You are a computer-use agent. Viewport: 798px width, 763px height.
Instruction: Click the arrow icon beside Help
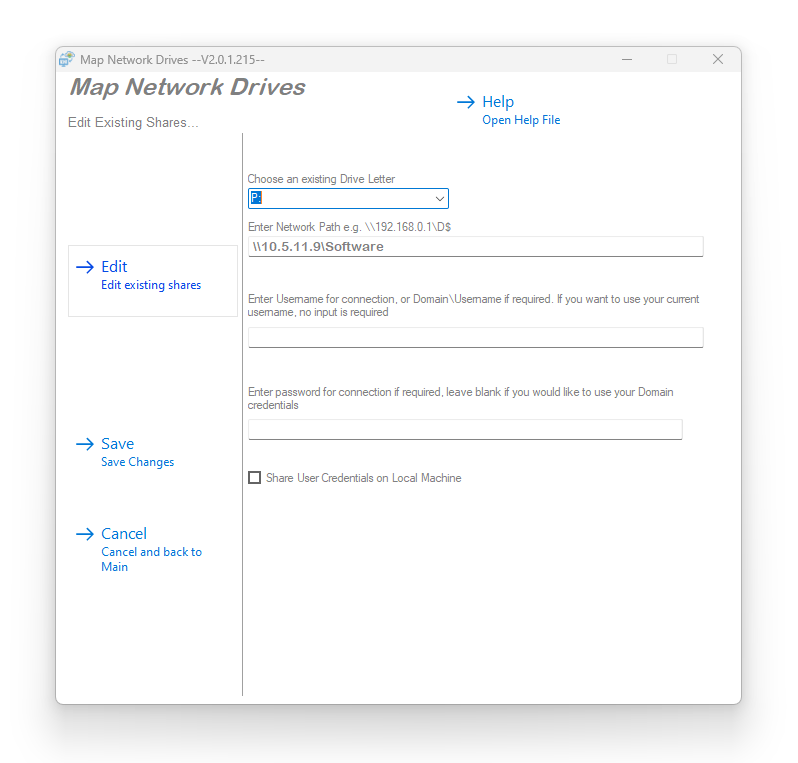coord(465,102)
